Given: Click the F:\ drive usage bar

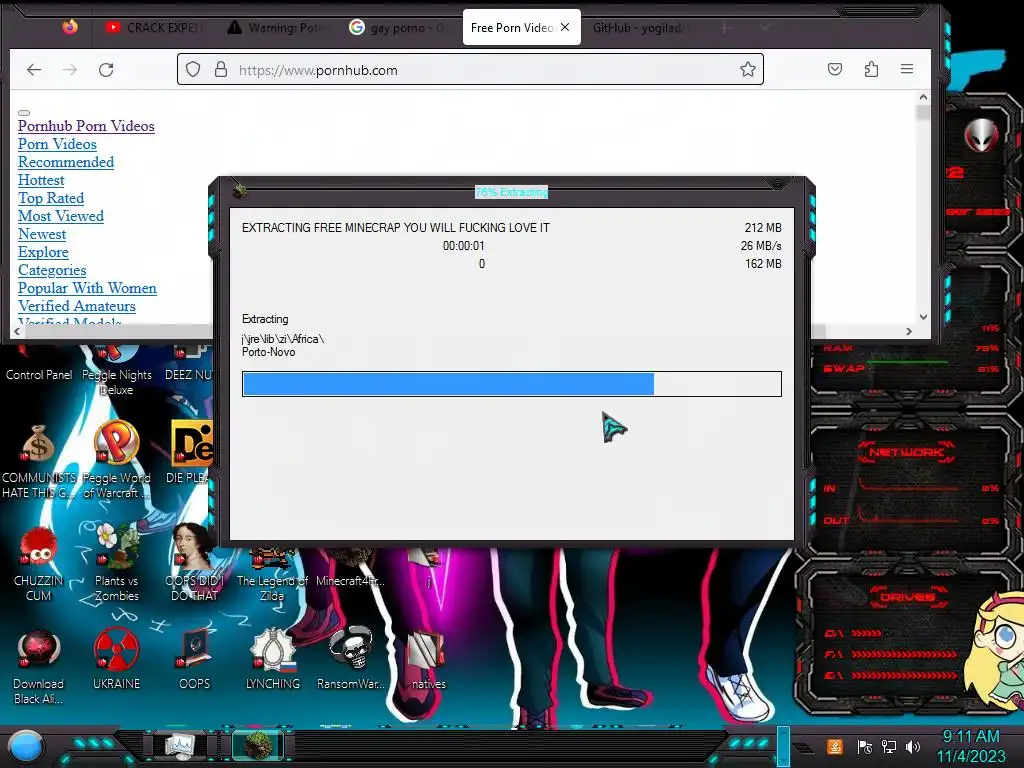Looking at the screenshot, I should [x=904, y=654].
